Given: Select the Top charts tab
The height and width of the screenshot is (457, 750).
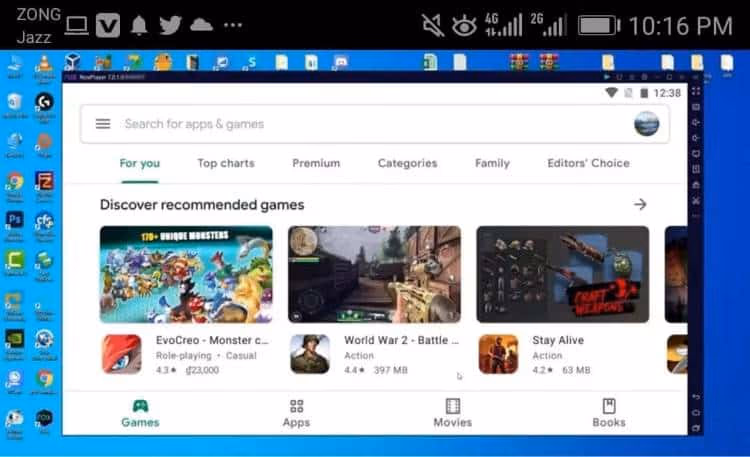Looking at the screenshot, I should [x=226, y=163].
